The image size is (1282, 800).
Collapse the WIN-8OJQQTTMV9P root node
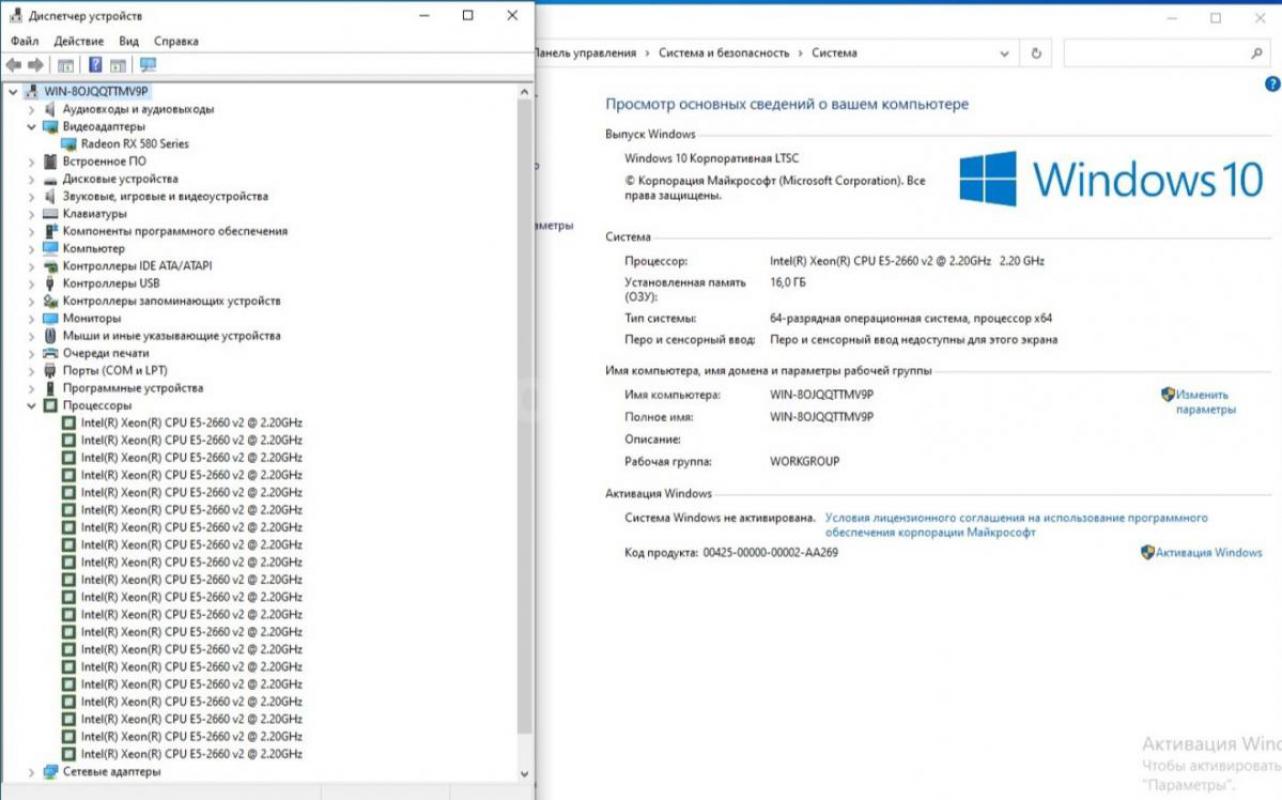(12, 91)
